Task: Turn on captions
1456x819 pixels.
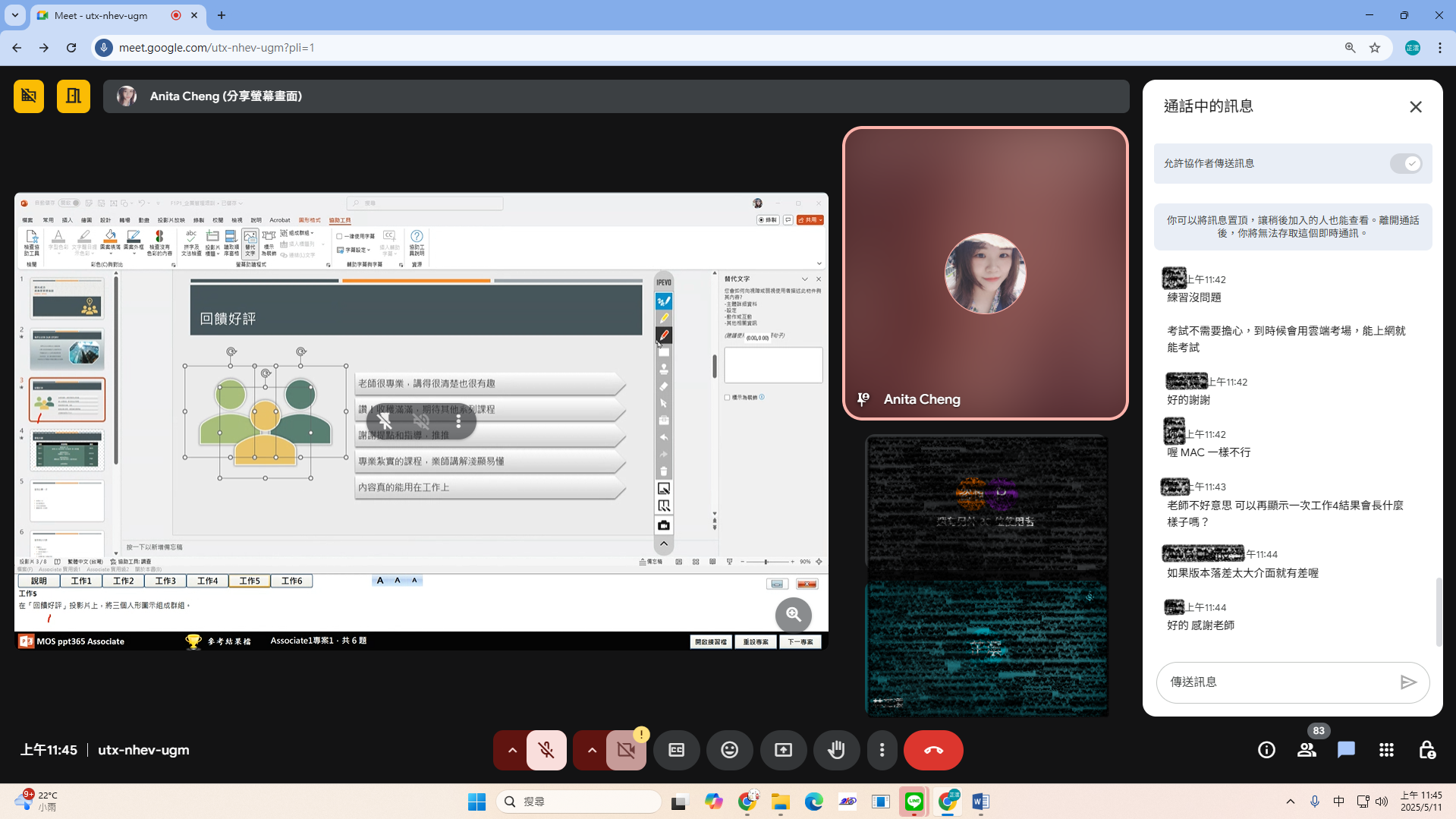Action: [676, 750]
